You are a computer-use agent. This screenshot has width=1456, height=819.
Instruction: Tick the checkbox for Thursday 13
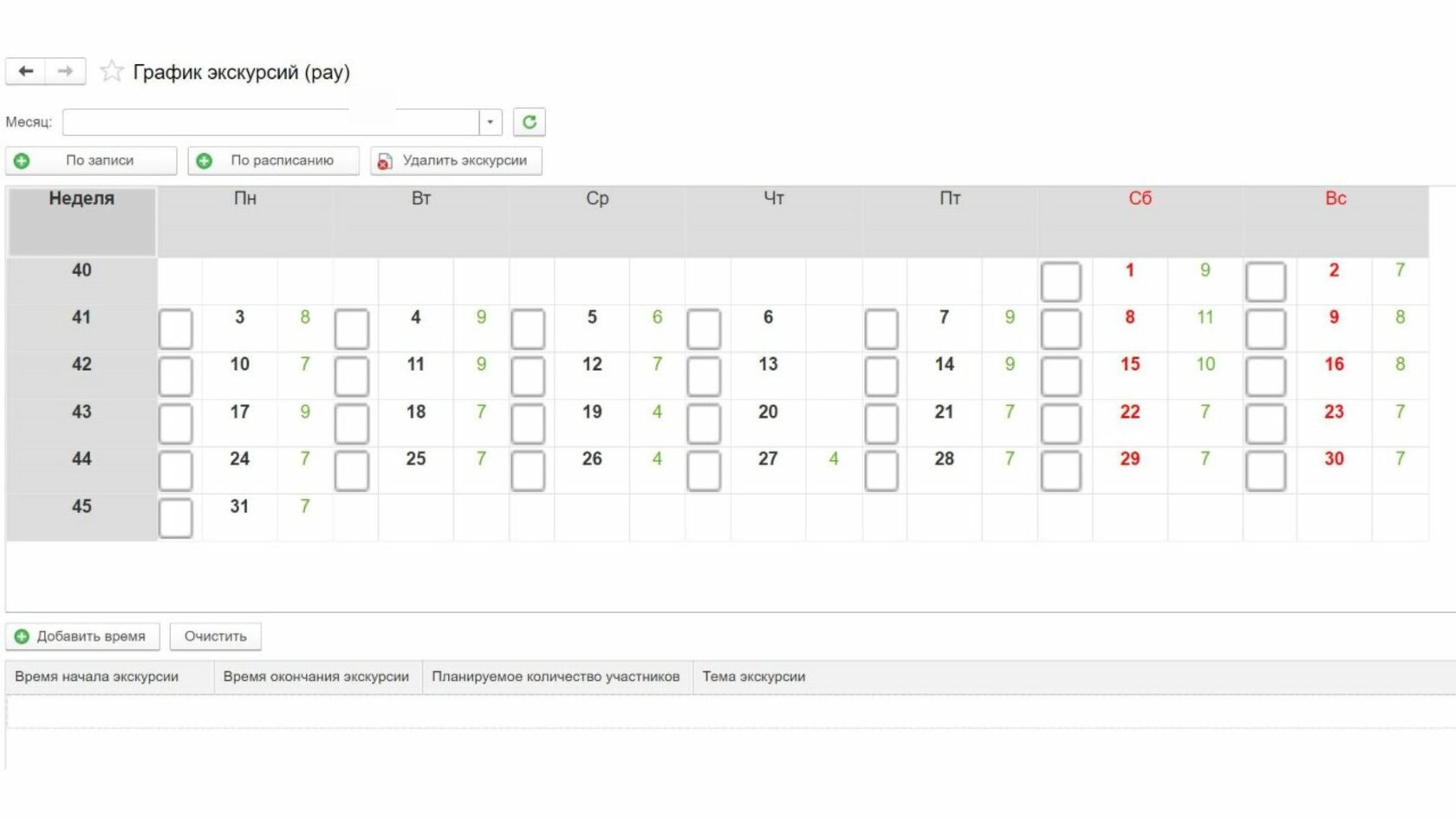click(704, 376)
